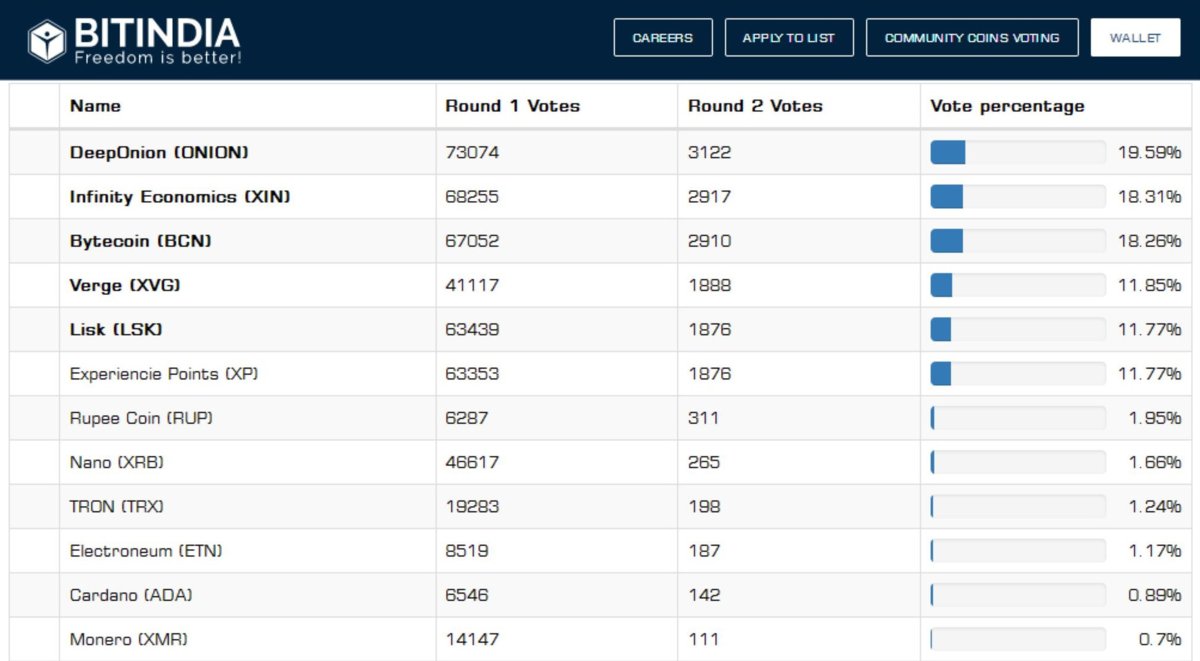The width and height of the screenshot is (1200, 661).
Task: Click Round 1 value 63439
Action: (472, 329)
